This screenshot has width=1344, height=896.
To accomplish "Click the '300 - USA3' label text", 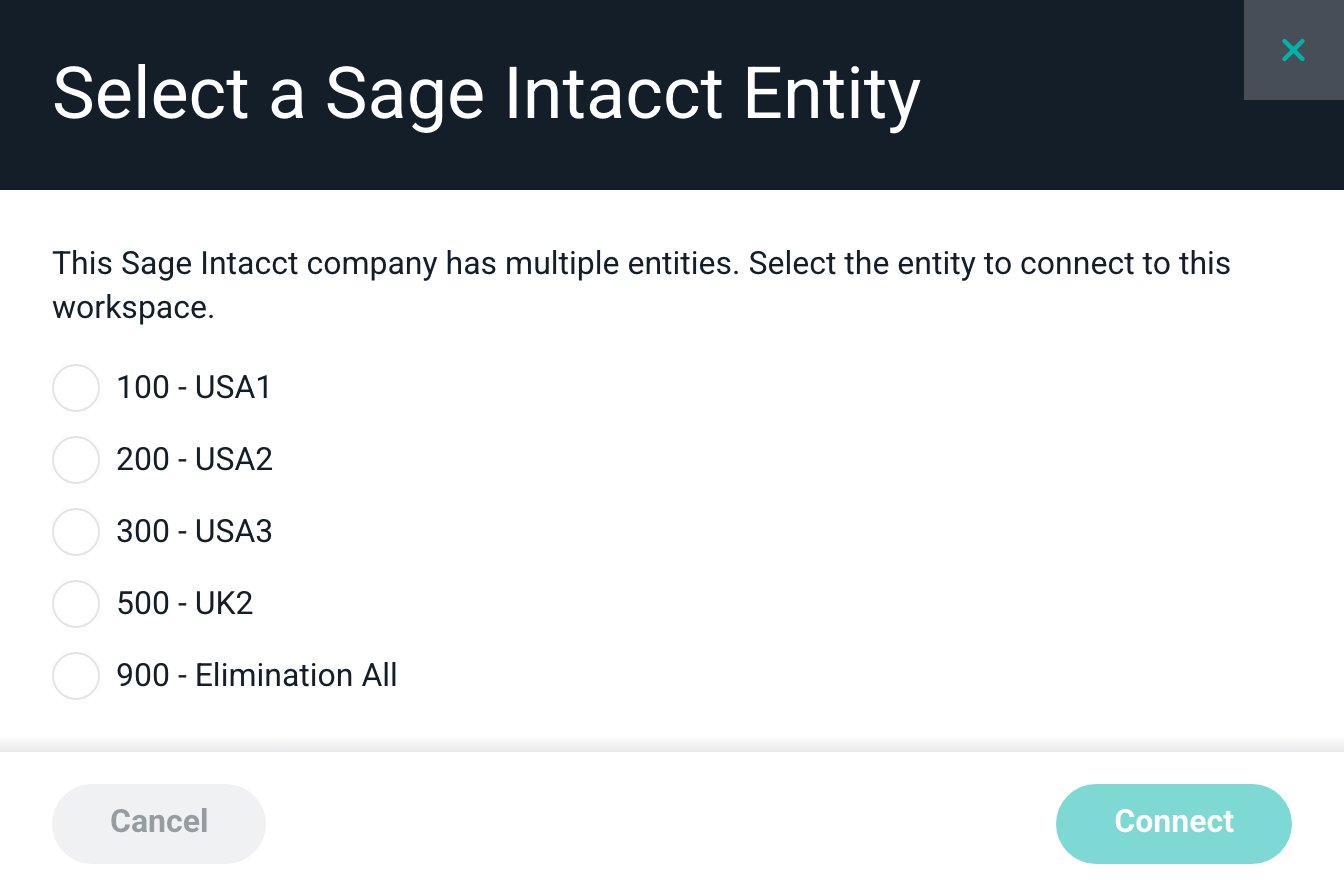I will coord(195,532).
